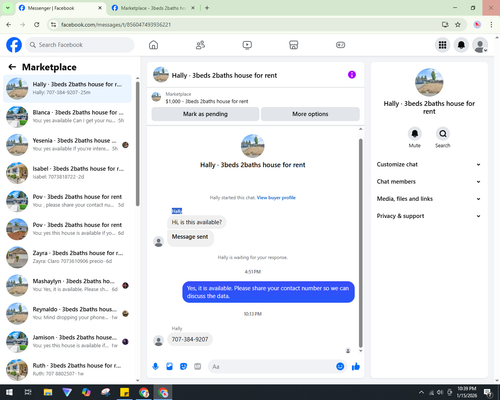
Task: Open conversation information purple icon
Action: (x=352, y=75)
